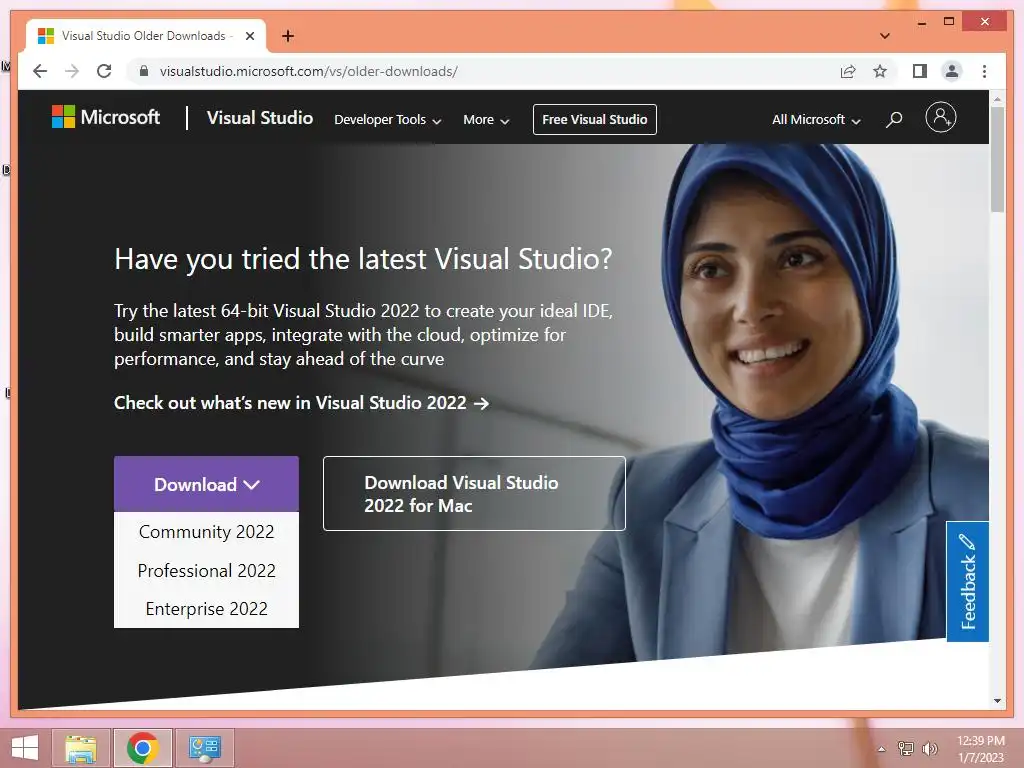1024x768 pixels.
Task: Expand the Developer Tools menu
Action: click(387, 120)
